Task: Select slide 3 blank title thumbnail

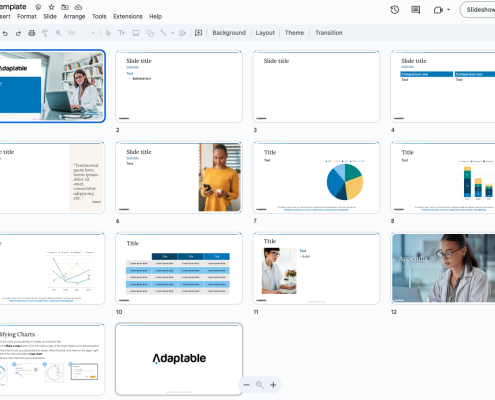Action: (316, 87)
